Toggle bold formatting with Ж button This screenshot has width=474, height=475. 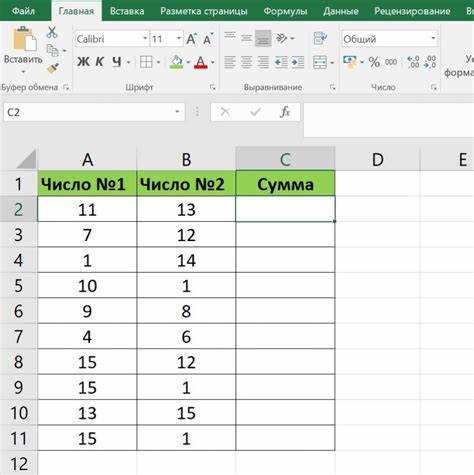click(x=83, y=62)
